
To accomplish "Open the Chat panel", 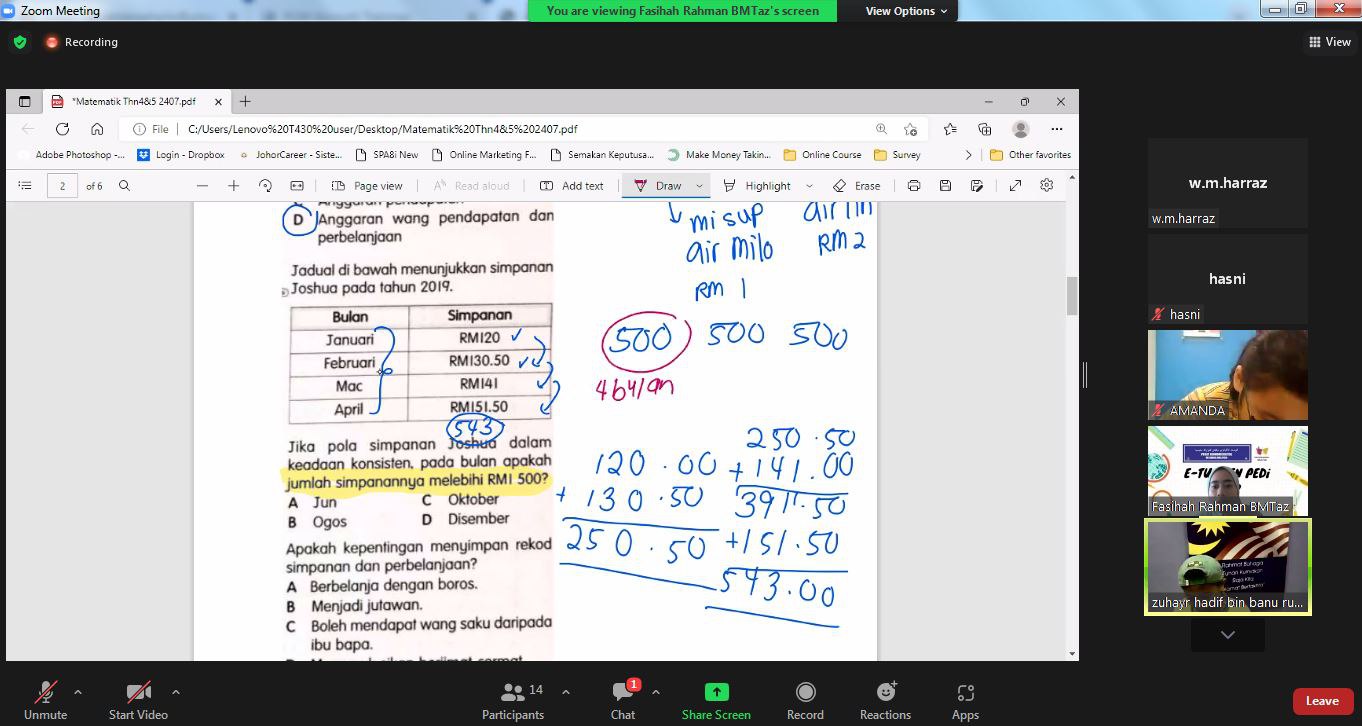I will click(x=623, y=700).
